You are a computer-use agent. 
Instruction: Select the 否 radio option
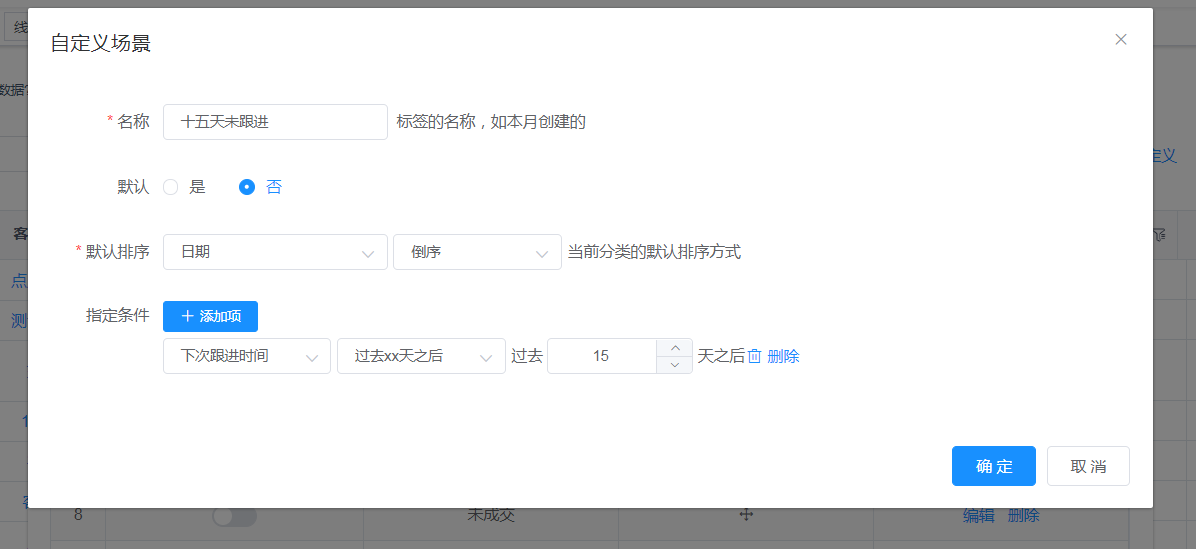coord(247,187)
